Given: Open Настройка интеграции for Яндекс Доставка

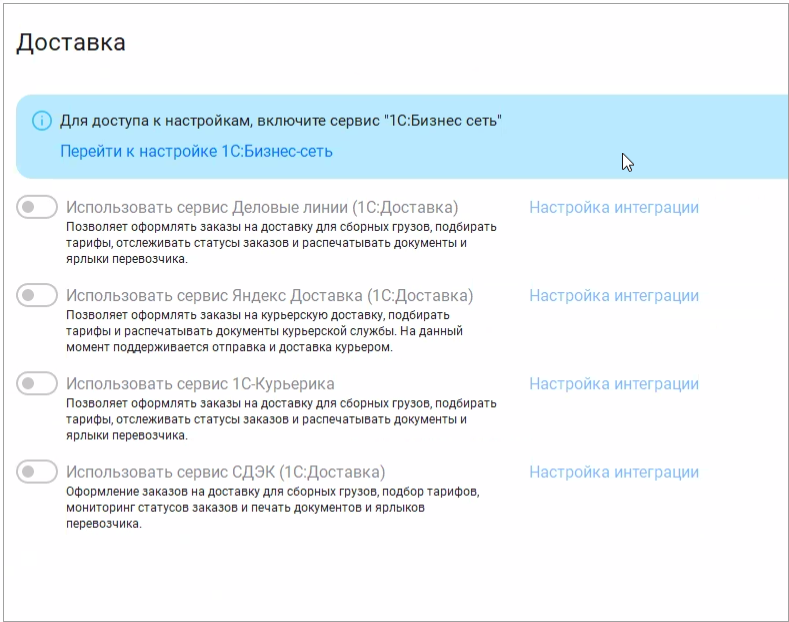Looking at the screenshot, I should click(x=614, y=295).
